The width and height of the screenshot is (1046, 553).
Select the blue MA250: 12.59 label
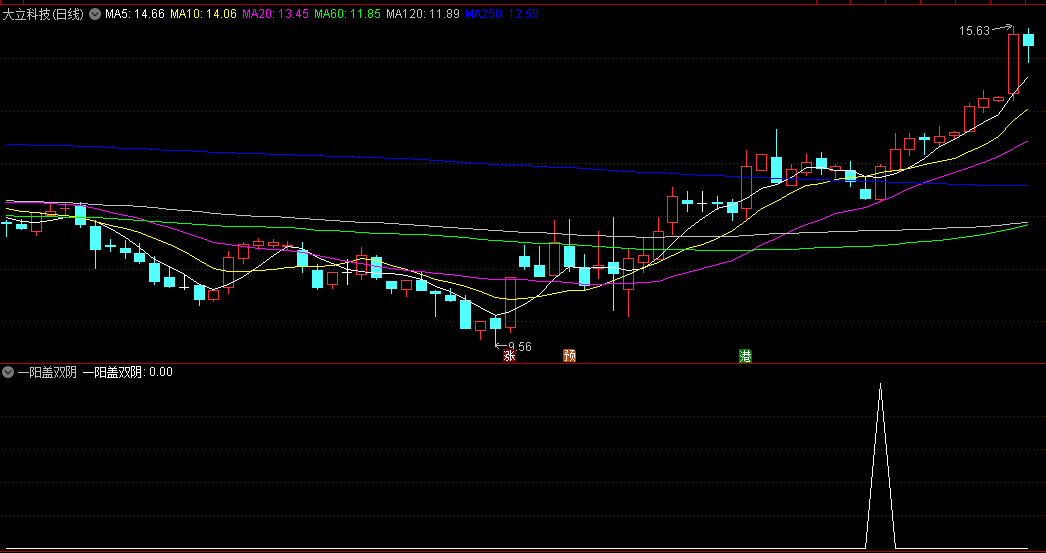pos(502,13)
